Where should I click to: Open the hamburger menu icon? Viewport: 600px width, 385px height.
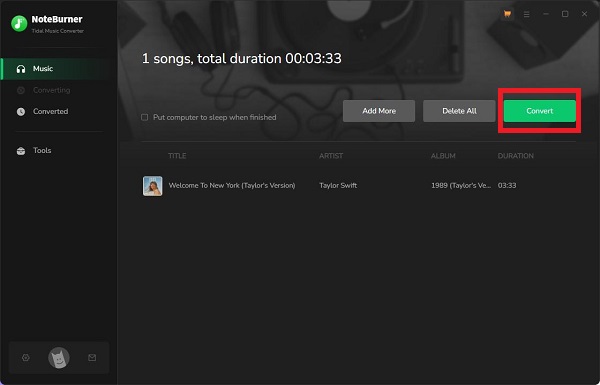pos(527,14)
